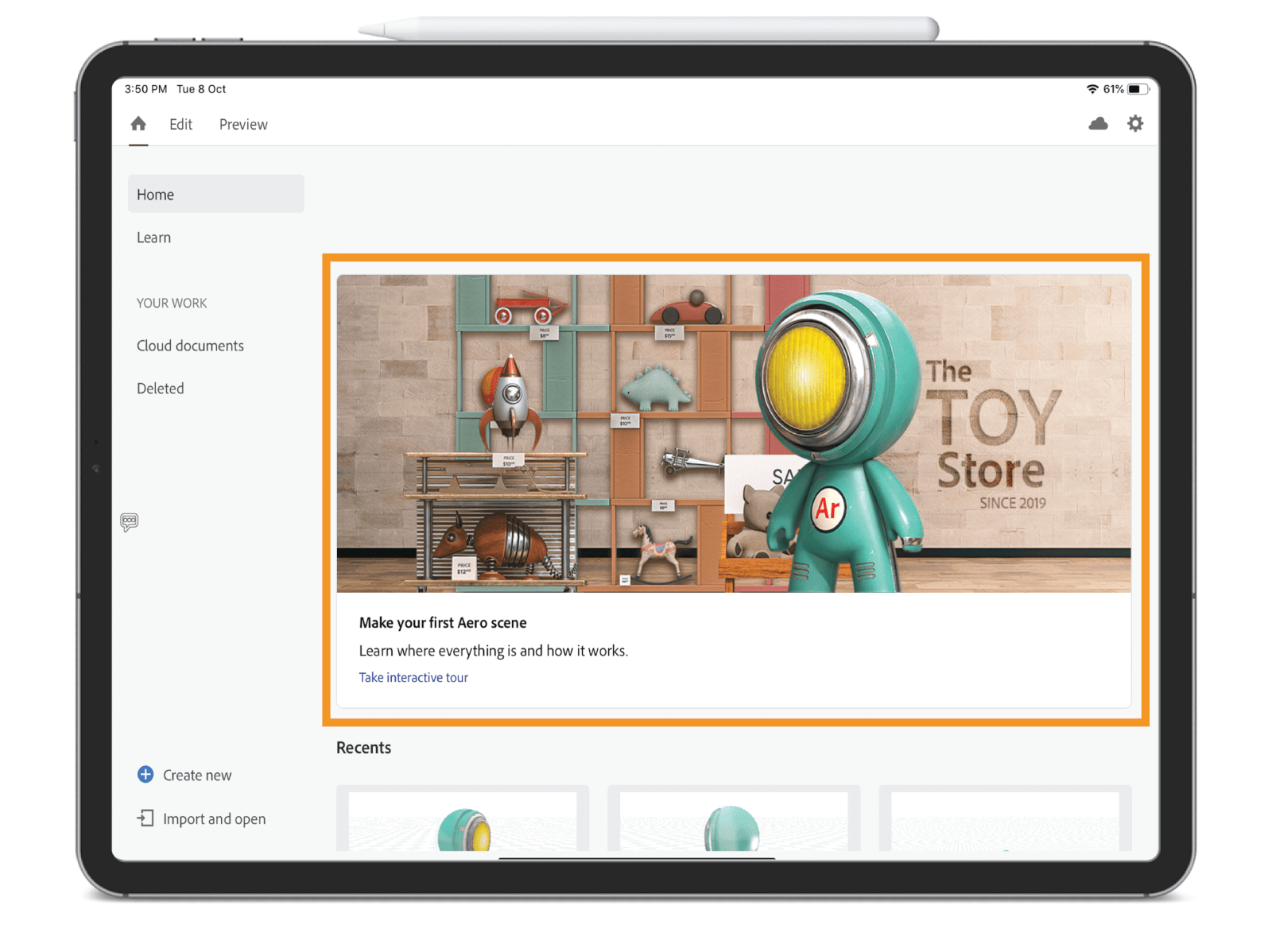Select the Import and open icon
The image size is (1272, 952).
(145, 818)
